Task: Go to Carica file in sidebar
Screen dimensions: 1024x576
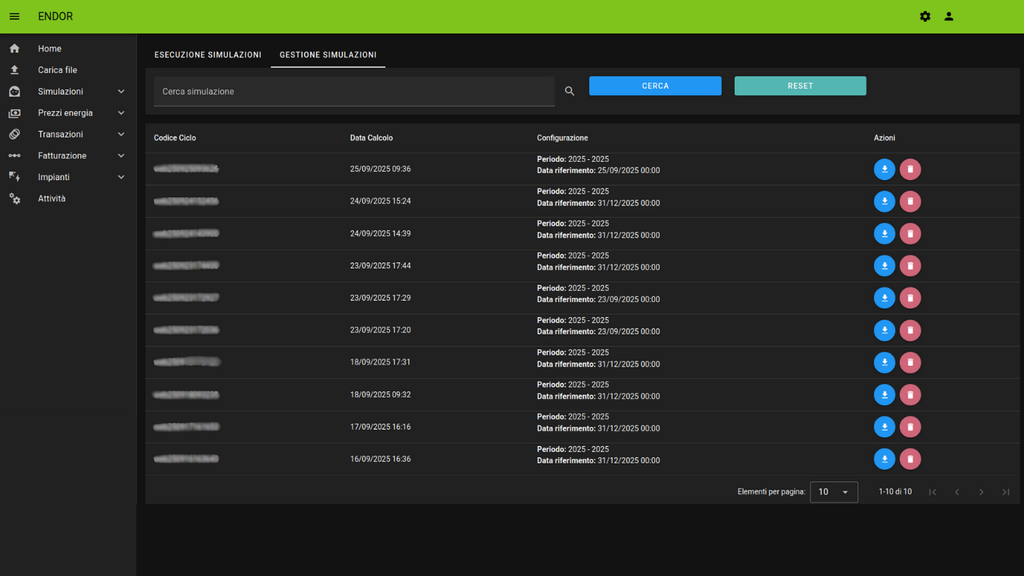Action: click(x=57, y=70)
